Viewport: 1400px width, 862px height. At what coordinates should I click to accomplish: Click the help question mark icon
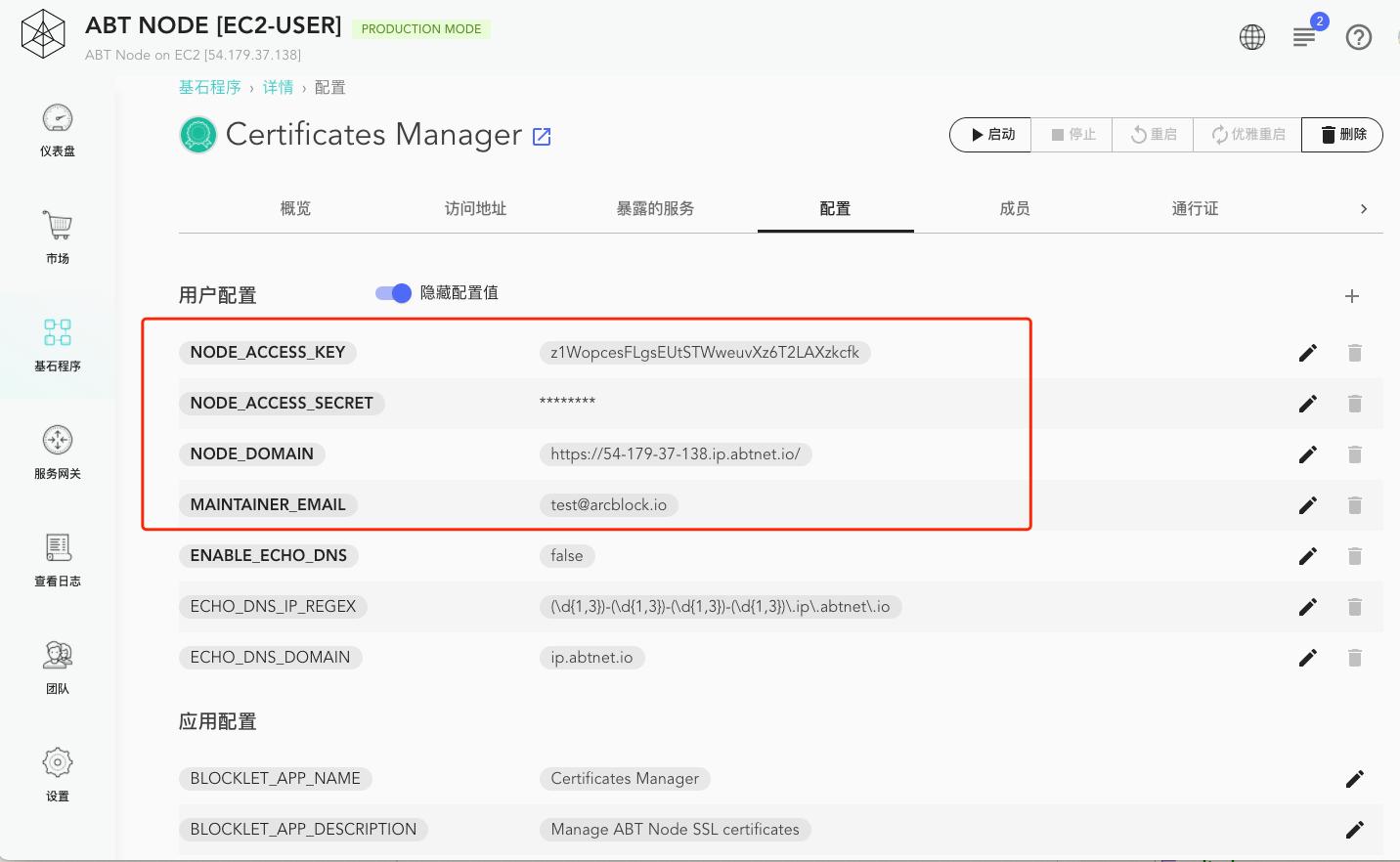pyautogui.click(x=1359, y=37)
